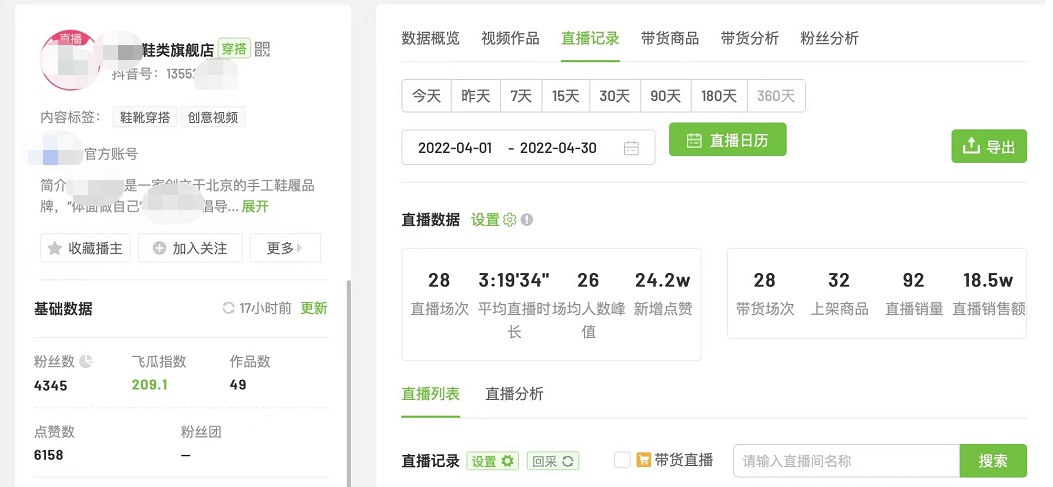This screenshot has width=1053, height=487.
Task: Click the pie chart icon next to 粉丝数
Action: (86, 362)
